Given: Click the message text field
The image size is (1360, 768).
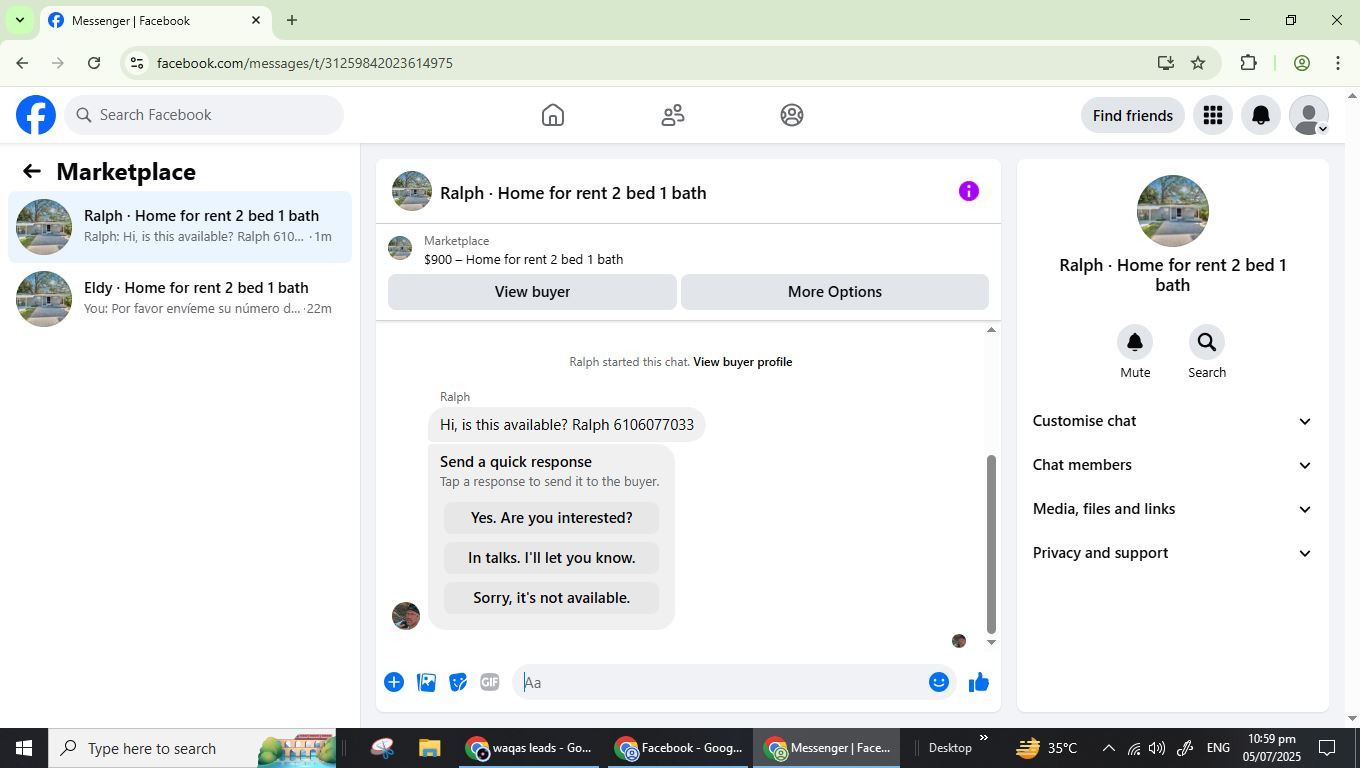Looking at the screenshot, I should pyautogui.click(x=720, y=682).
